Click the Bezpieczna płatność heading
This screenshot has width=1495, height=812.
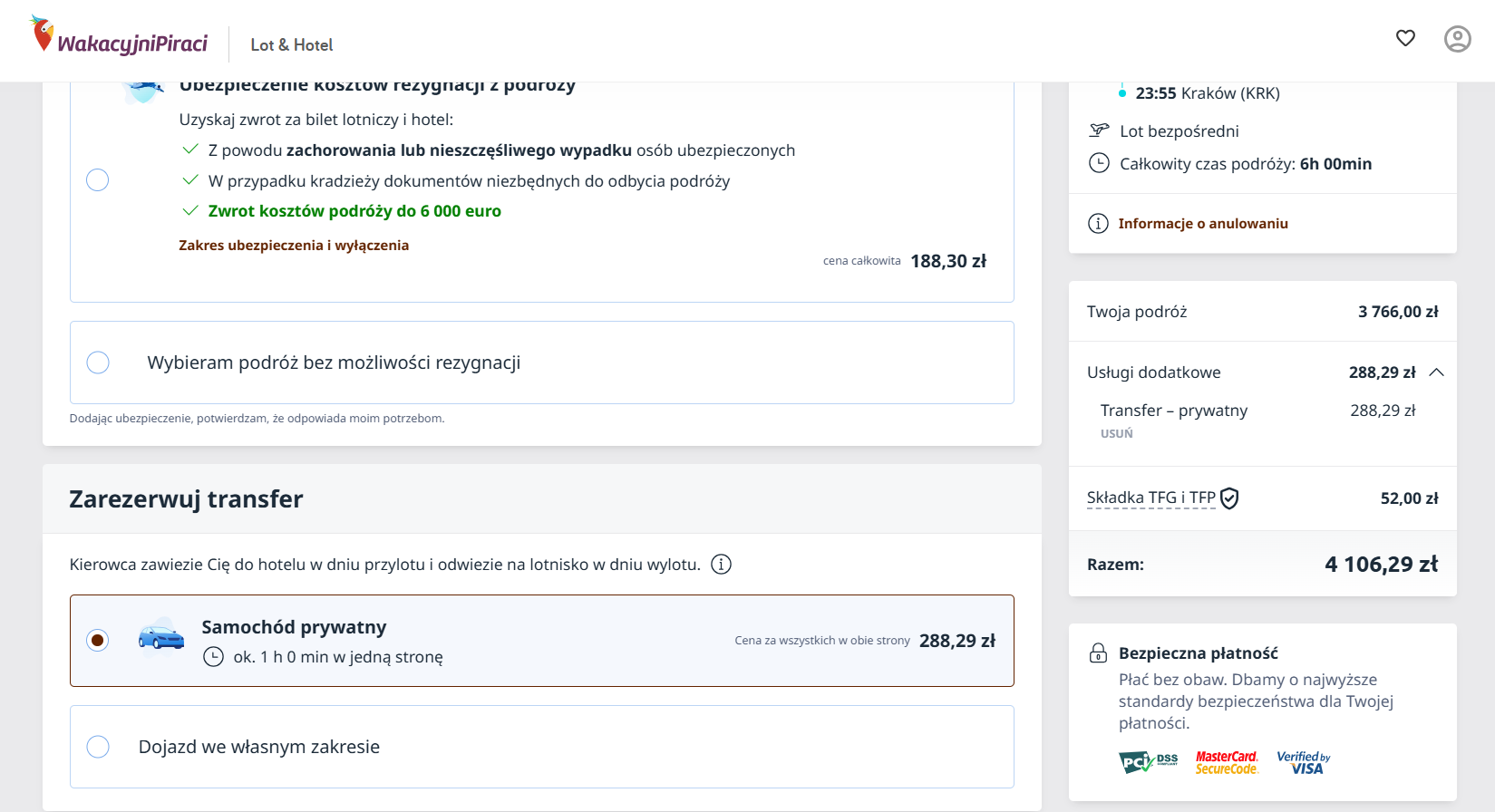pyautogui.click(x=1199, y=653)
